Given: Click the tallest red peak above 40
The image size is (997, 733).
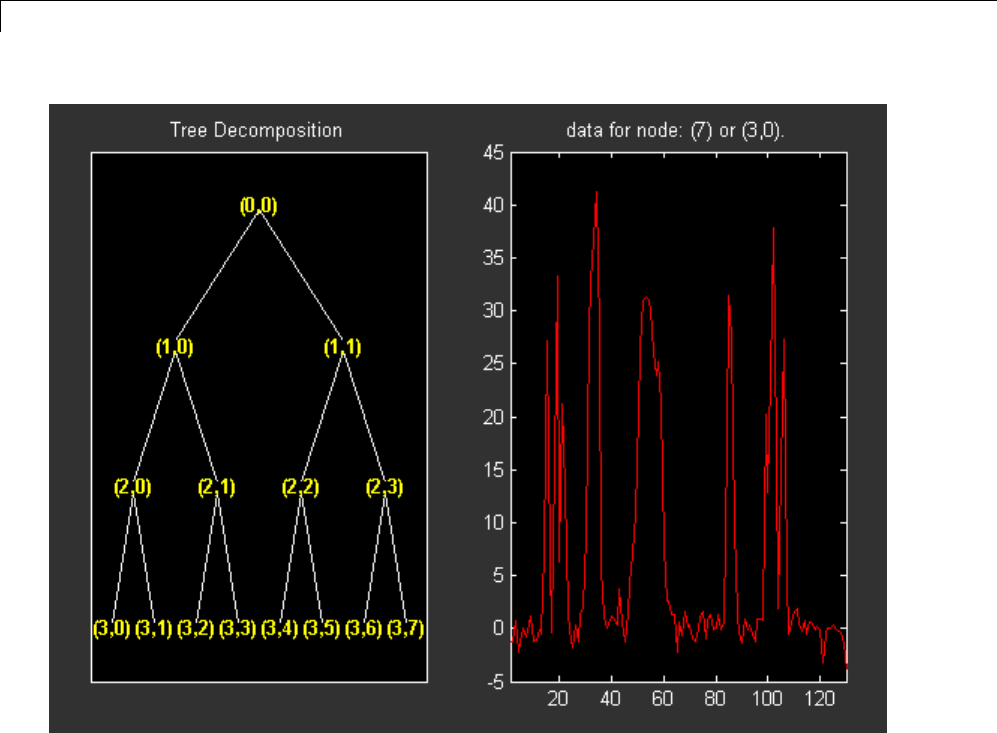Looking at the screenshot, I should pyautogui.click(x=596, y=193).
